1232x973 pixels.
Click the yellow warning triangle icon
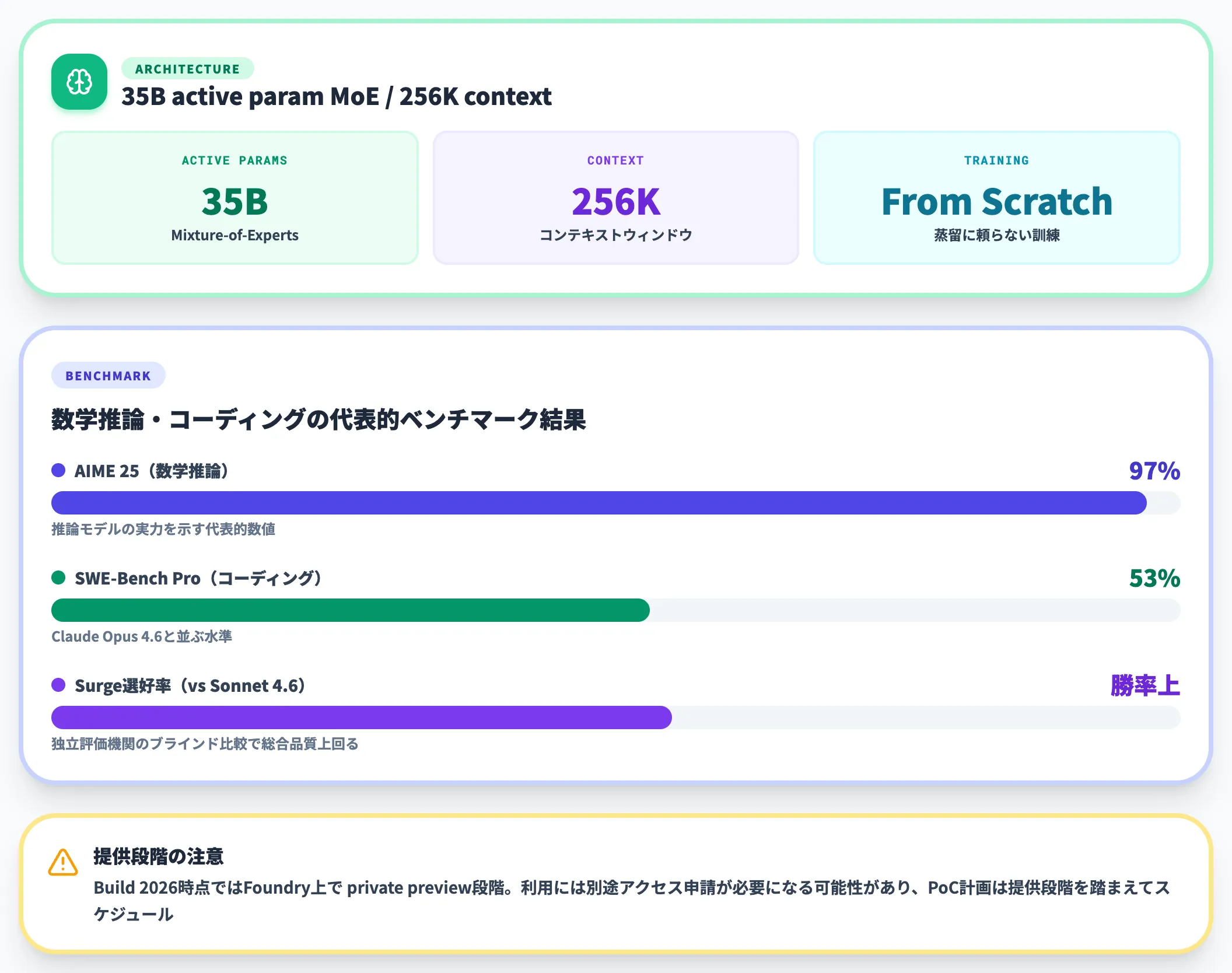coord(63,862)
